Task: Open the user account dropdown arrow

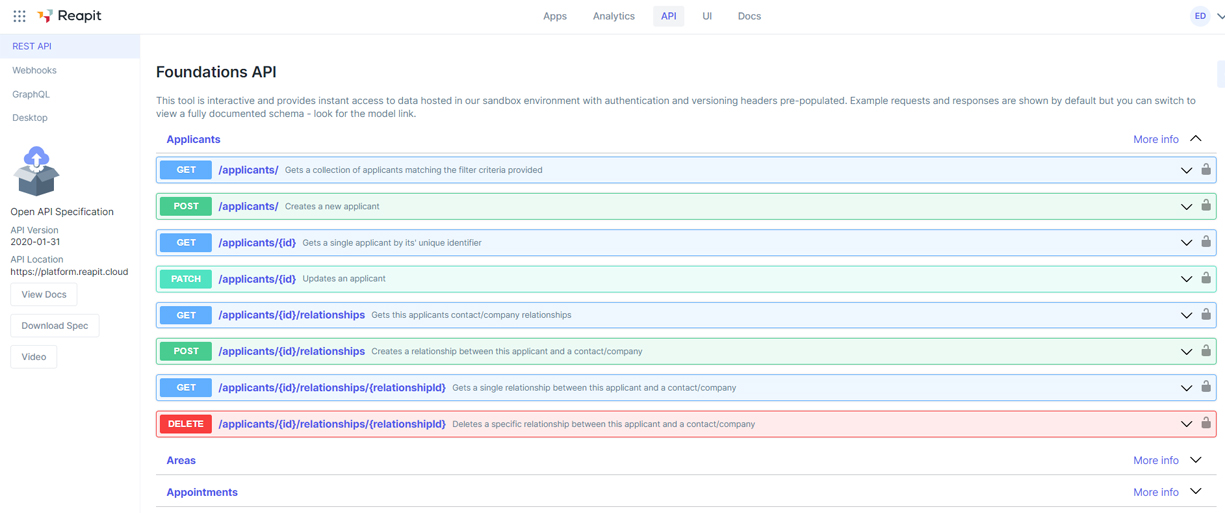Action: click(x=1220, y=16)
